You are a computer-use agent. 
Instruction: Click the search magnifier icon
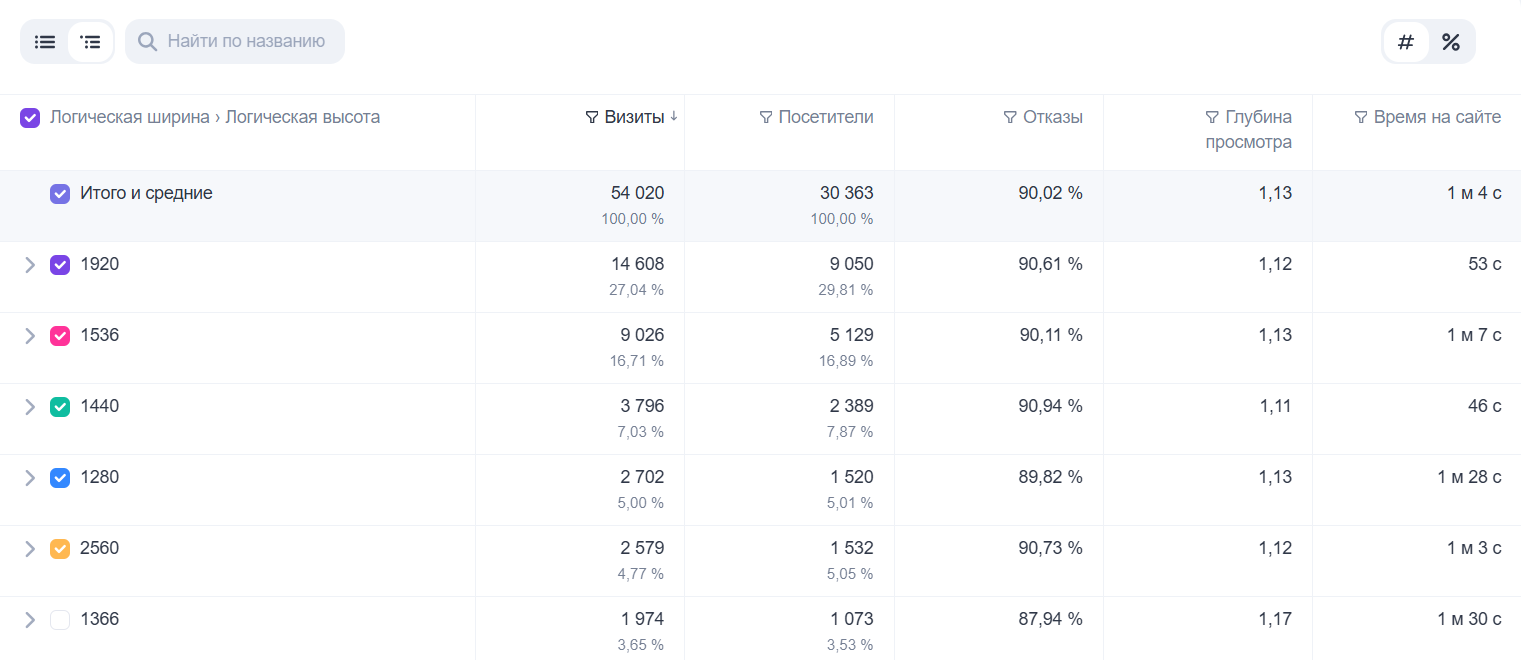(147, 42)
